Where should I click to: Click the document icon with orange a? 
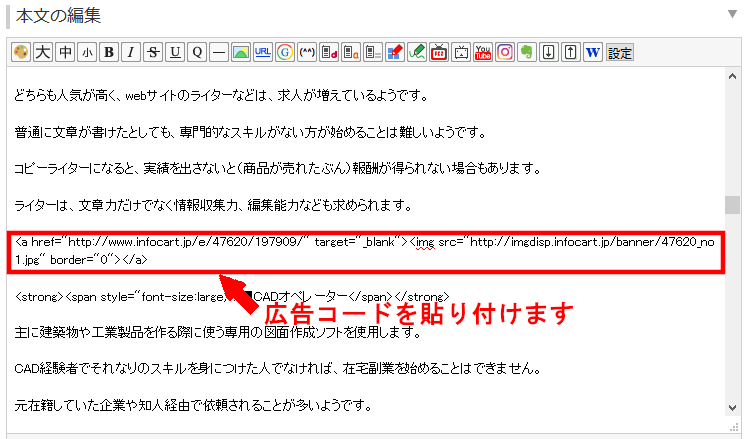pos(351,52)
